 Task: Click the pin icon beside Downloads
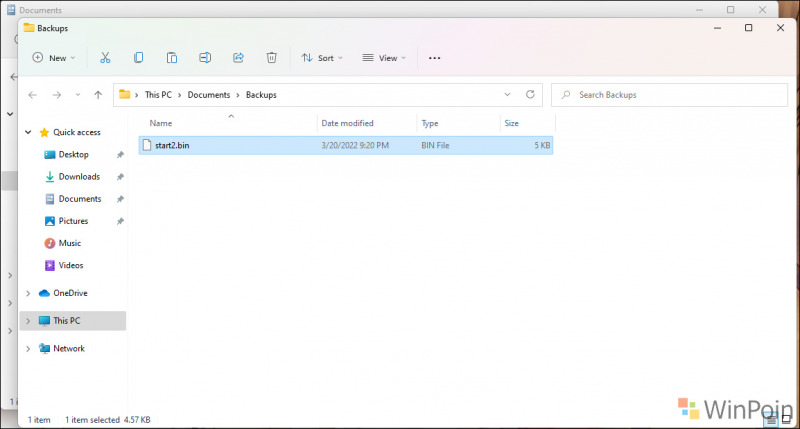[120, 176]
